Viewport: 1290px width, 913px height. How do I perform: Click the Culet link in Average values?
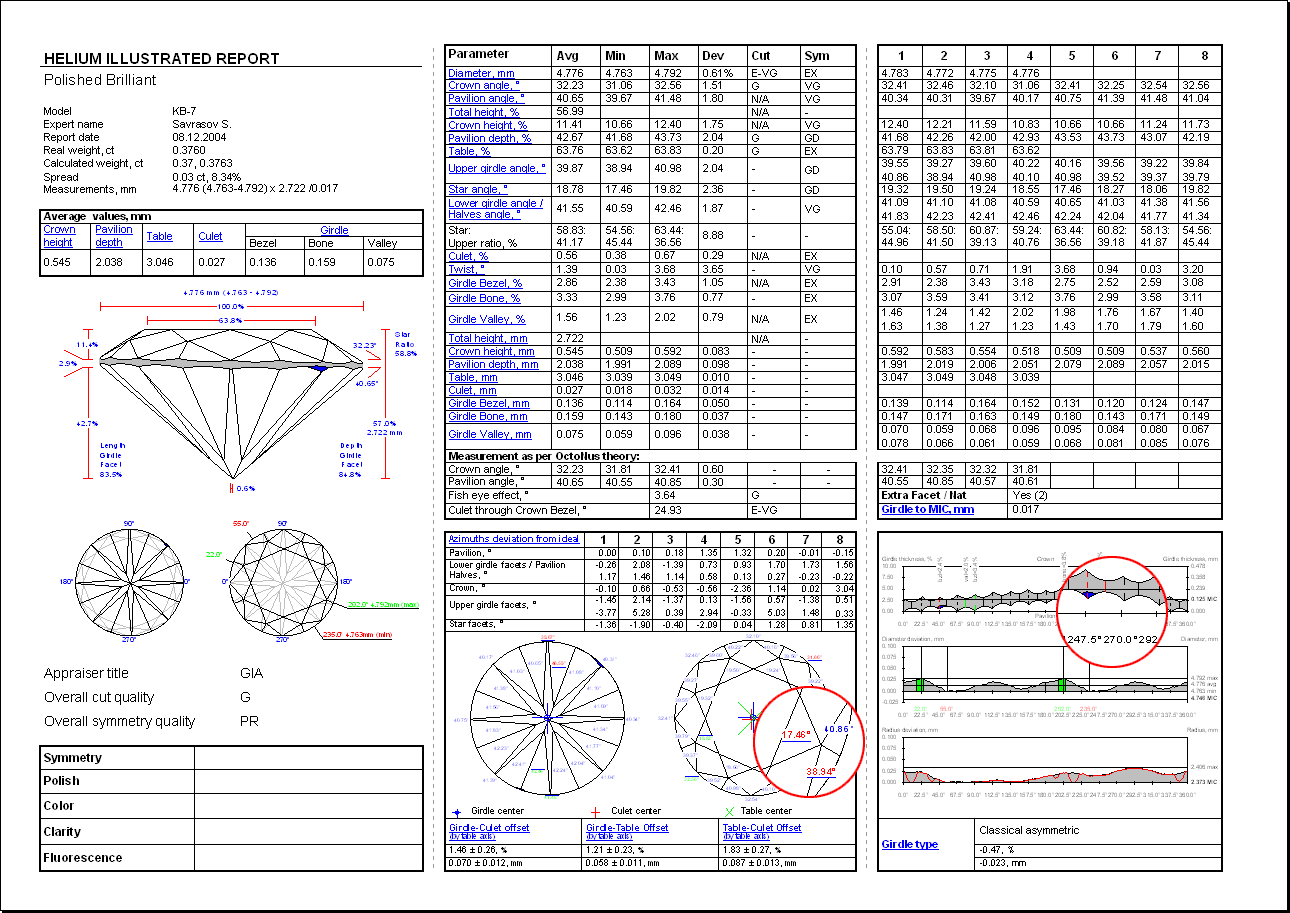coord(210,236)
